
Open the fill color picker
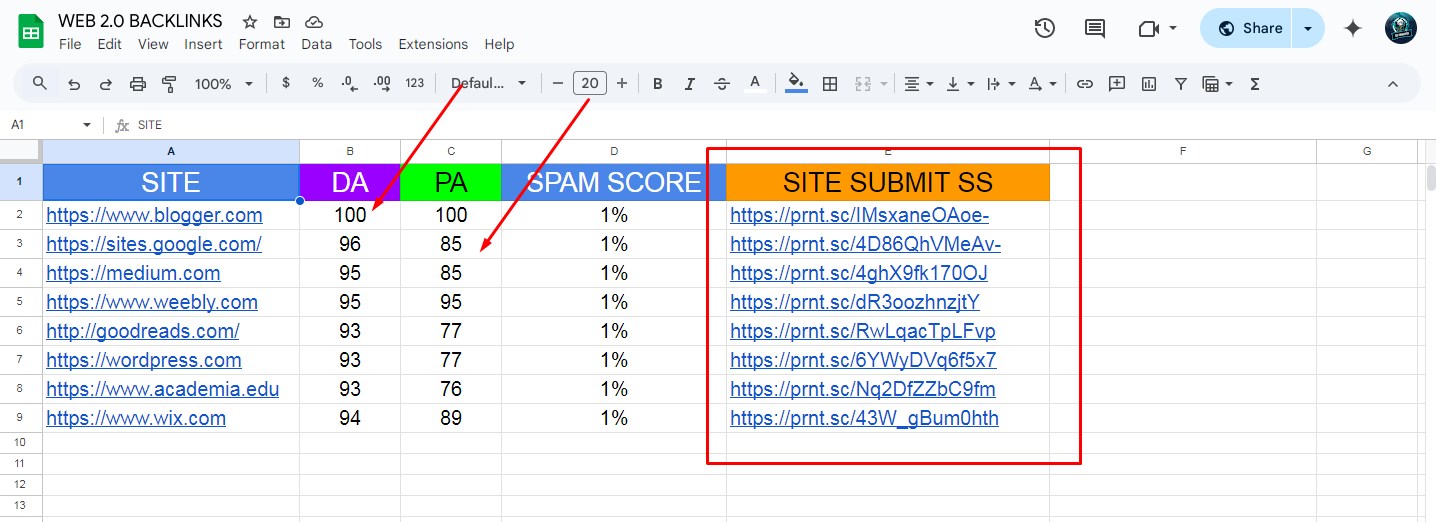pos(796,84)
